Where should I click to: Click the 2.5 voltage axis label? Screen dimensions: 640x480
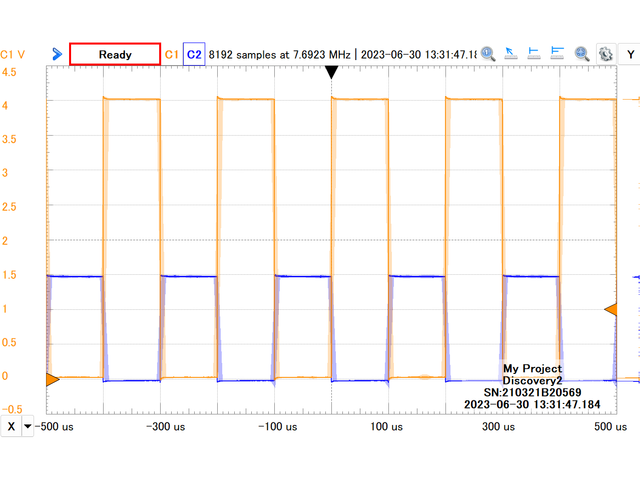[9, 207]
